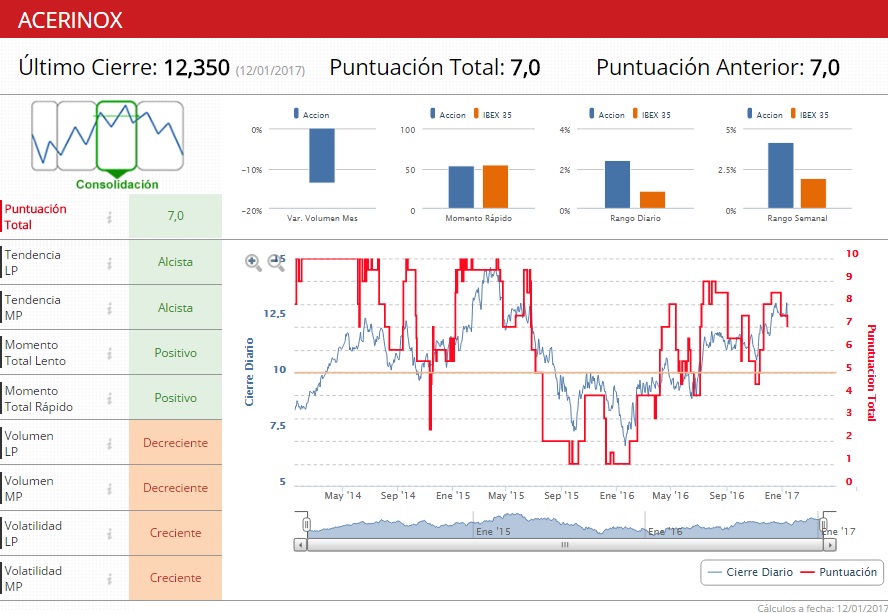Viewport: 888px width, 613px height.
Task: Click the blue bar in Var. Volumen Mes
Action: click(322, 156)
